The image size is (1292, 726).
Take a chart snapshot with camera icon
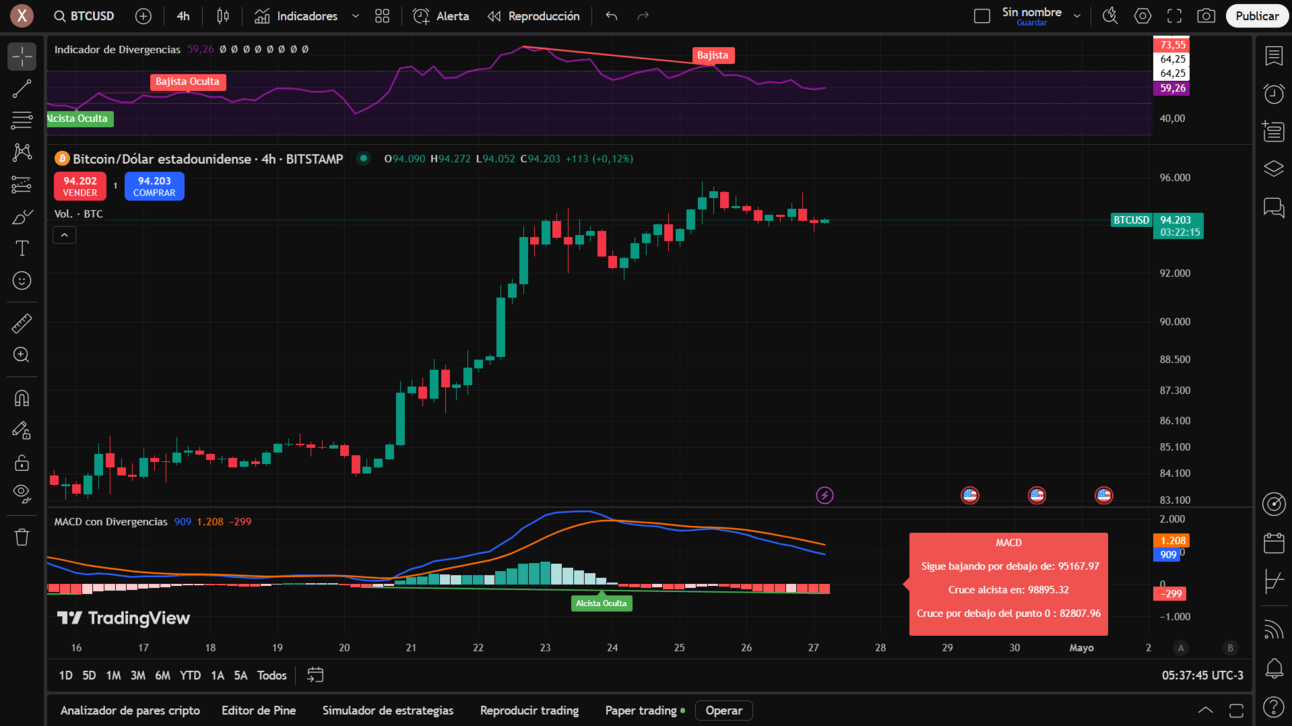[1206, 16]
